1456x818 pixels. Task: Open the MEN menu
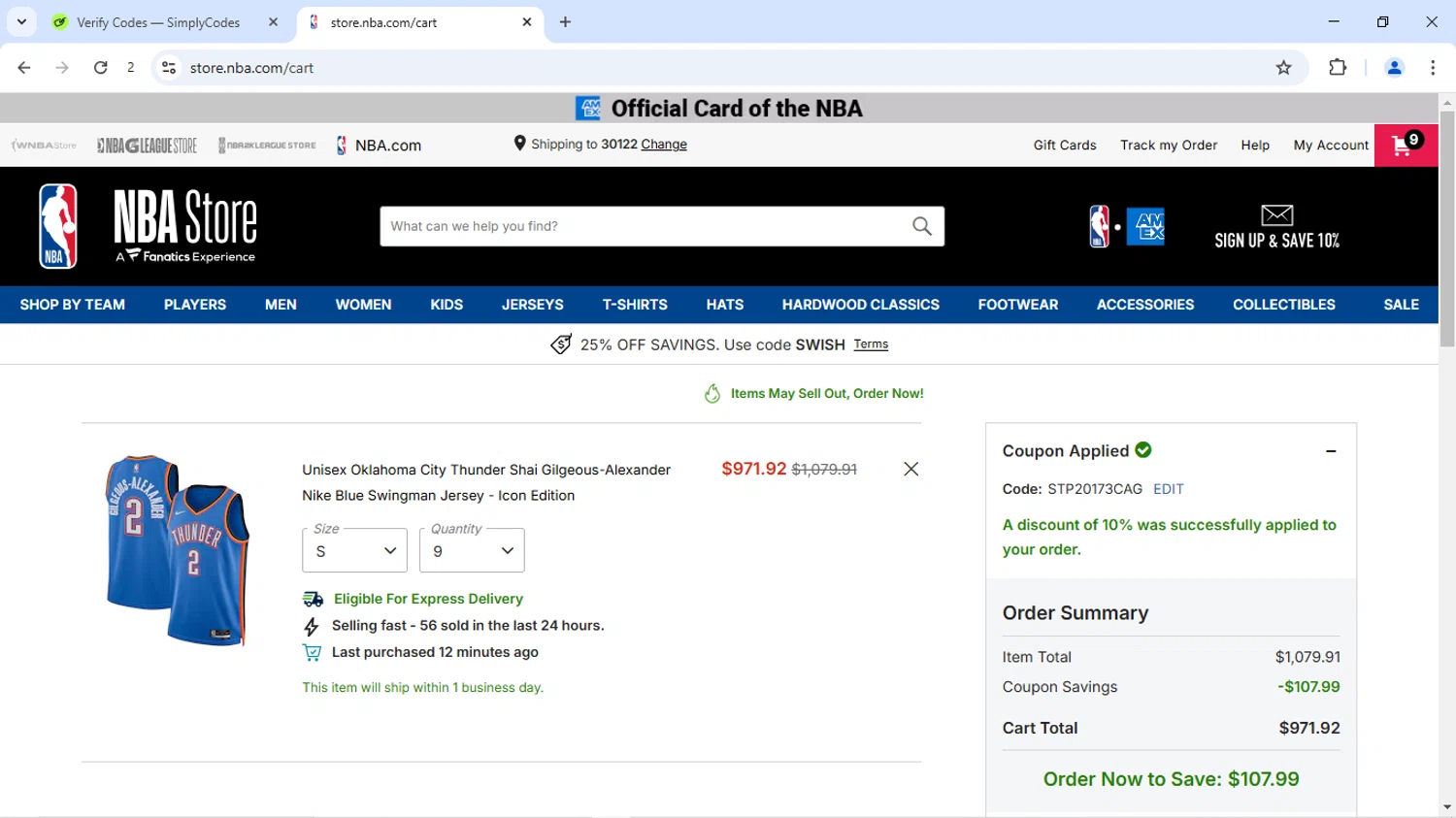281,305
